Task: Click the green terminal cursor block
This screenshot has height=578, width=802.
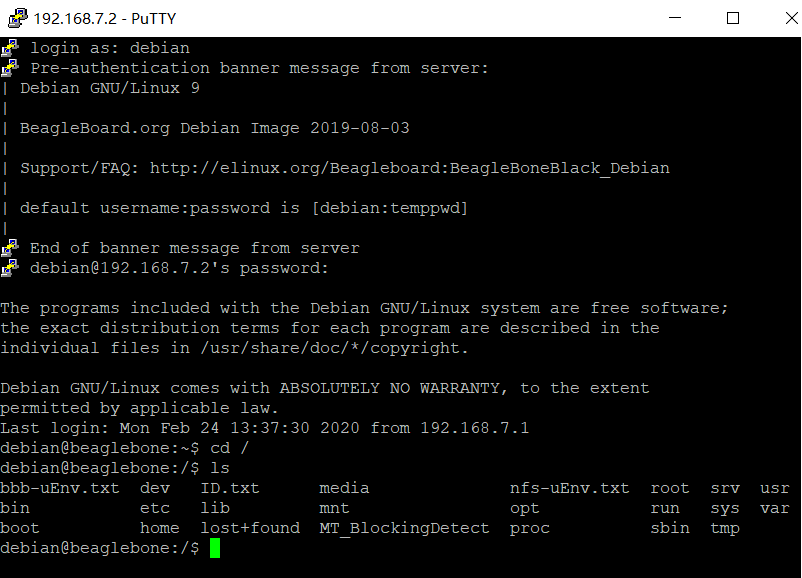Action: pos(214,548)
